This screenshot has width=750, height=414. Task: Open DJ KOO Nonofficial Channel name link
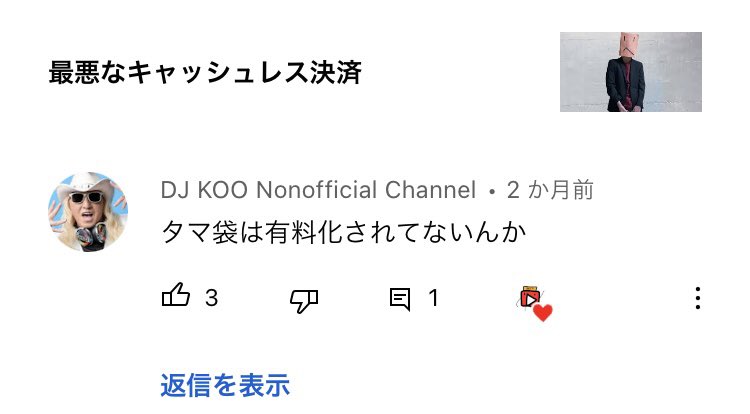318,190
